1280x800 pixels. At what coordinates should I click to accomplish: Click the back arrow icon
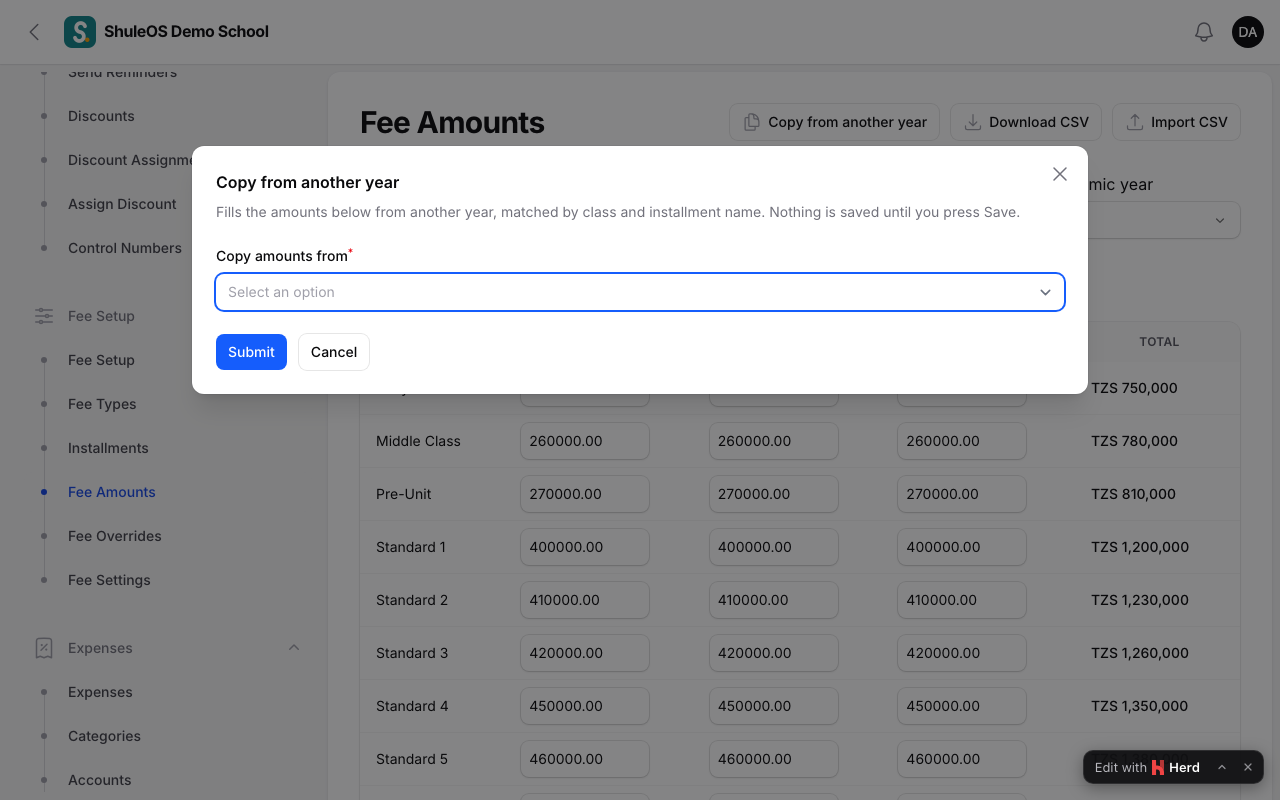point(35,32)
